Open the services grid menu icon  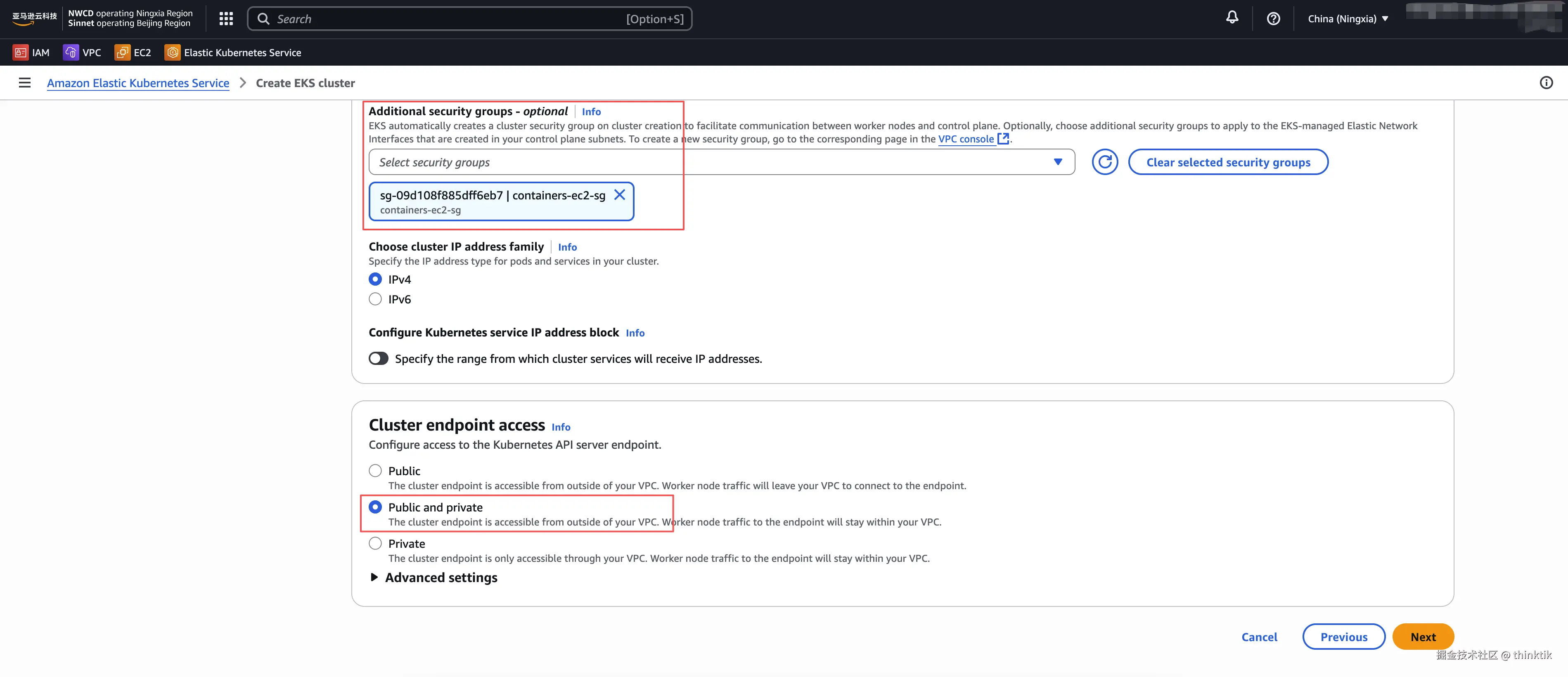click(226, 19)
